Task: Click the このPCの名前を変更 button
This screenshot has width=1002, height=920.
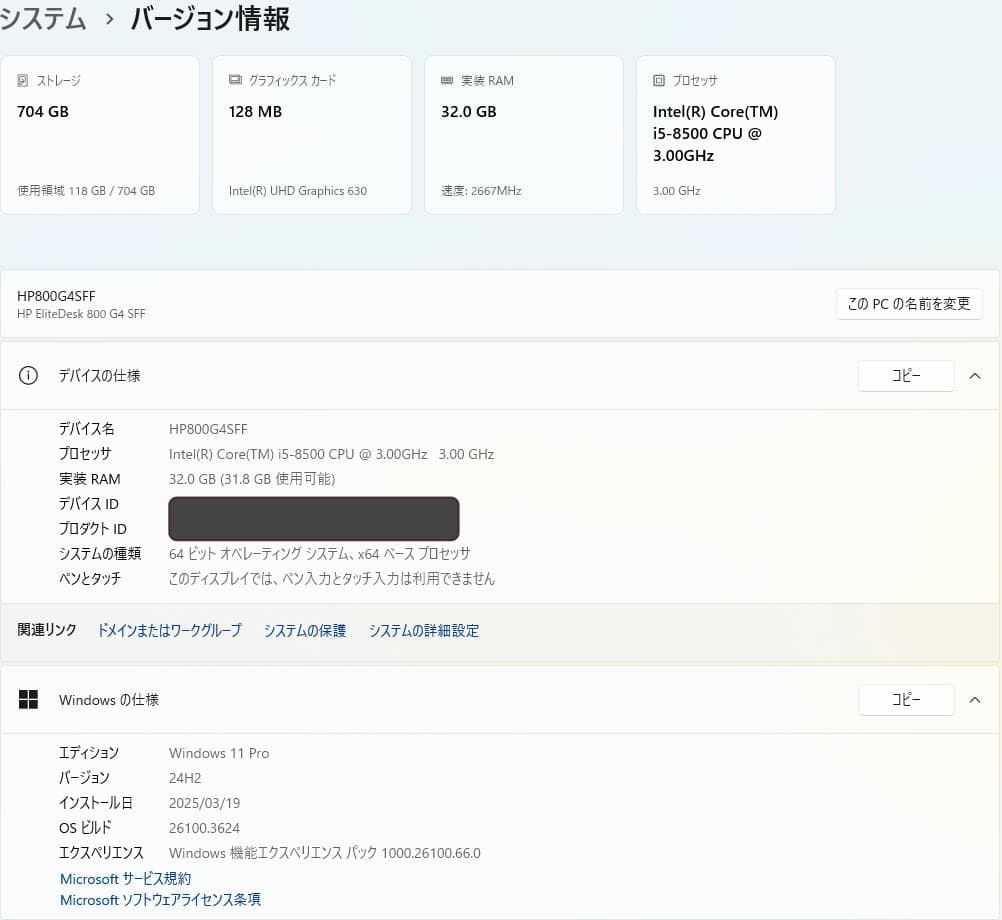Action: (x=908, y=303)
